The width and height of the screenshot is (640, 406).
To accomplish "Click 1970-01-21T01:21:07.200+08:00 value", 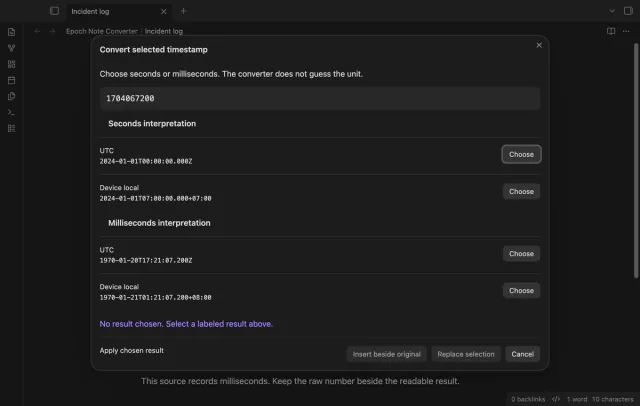I will pyautogui.click(x=156, y=297).
